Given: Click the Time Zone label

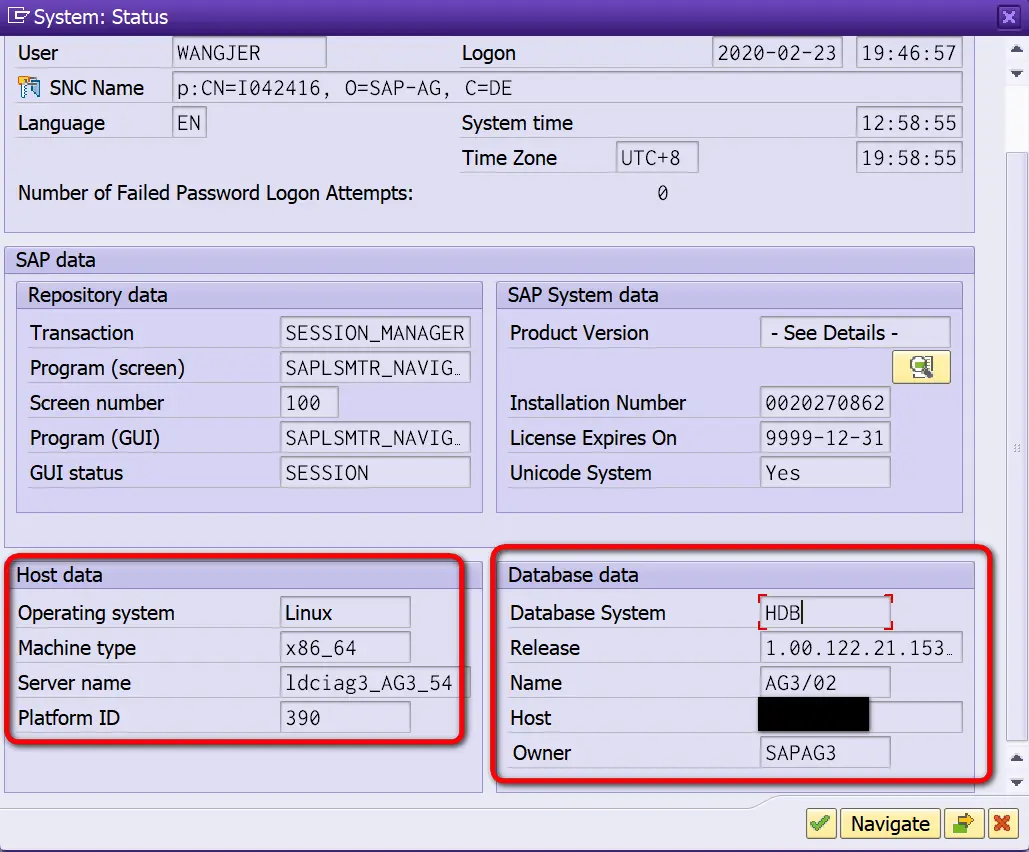Looking at the screenshot, I should tap(509, 158).
